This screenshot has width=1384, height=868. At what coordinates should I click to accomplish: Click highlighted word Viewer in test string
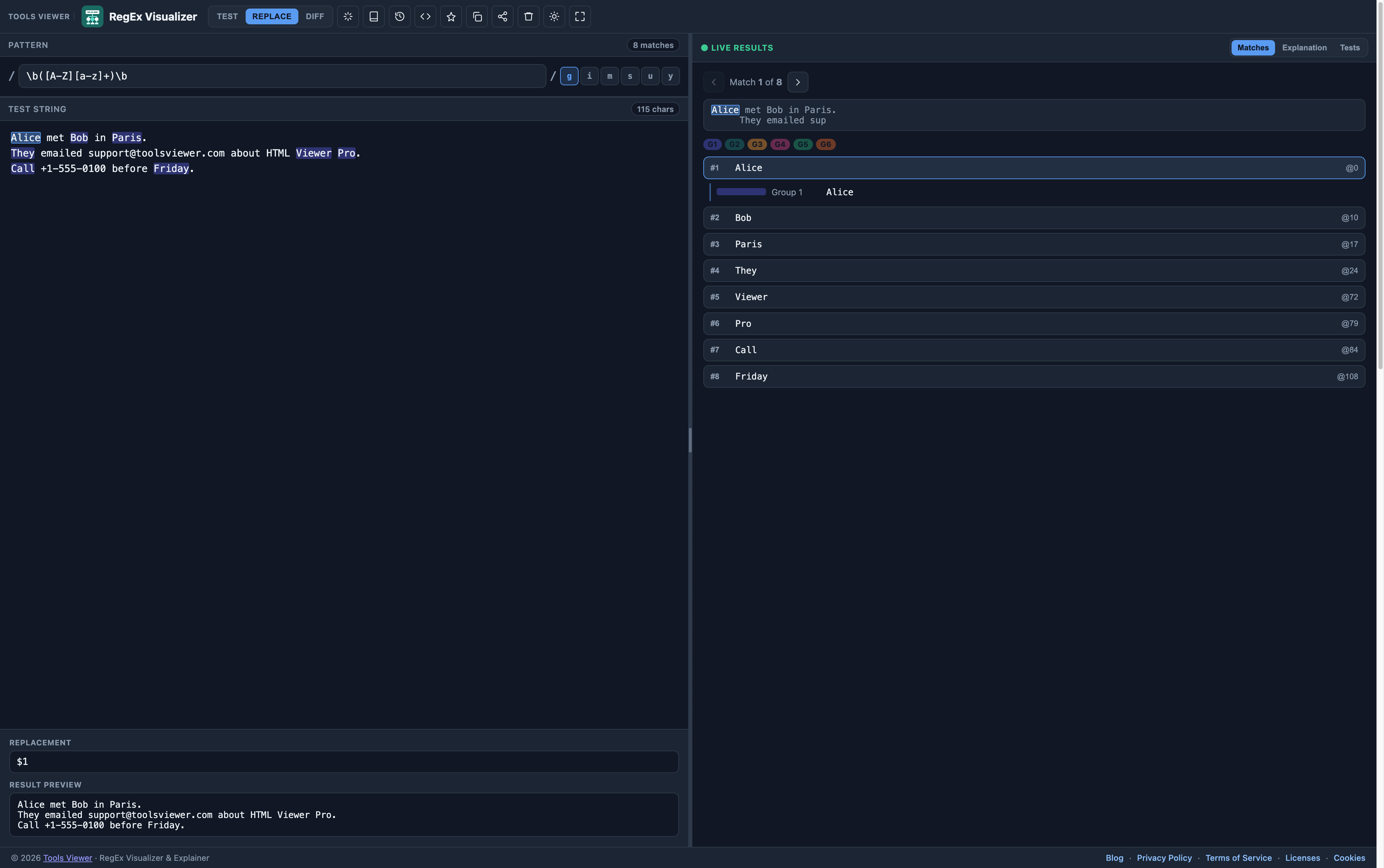pyautogui.click(x=313, y=153)
